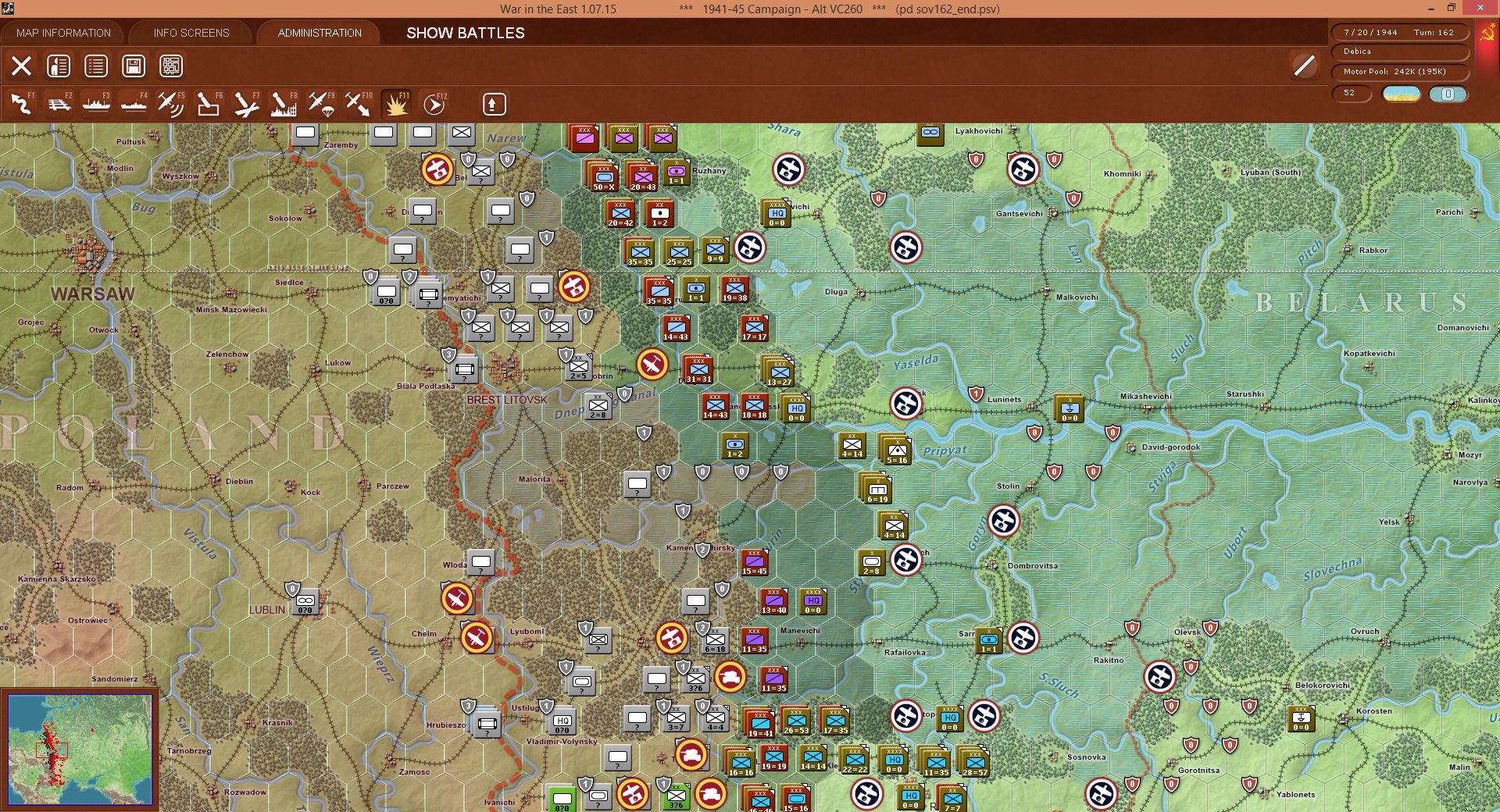Select the Soviet unit labeled 26=53

(796, 721)
